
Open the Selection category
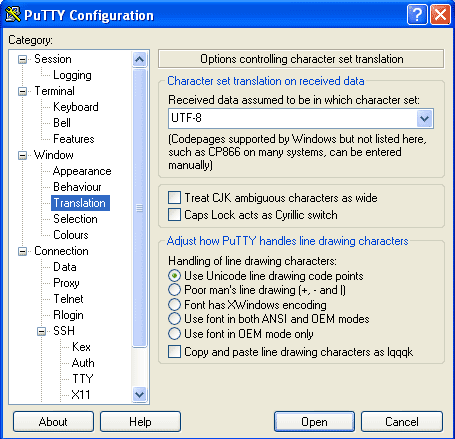(x=75, y=219)
